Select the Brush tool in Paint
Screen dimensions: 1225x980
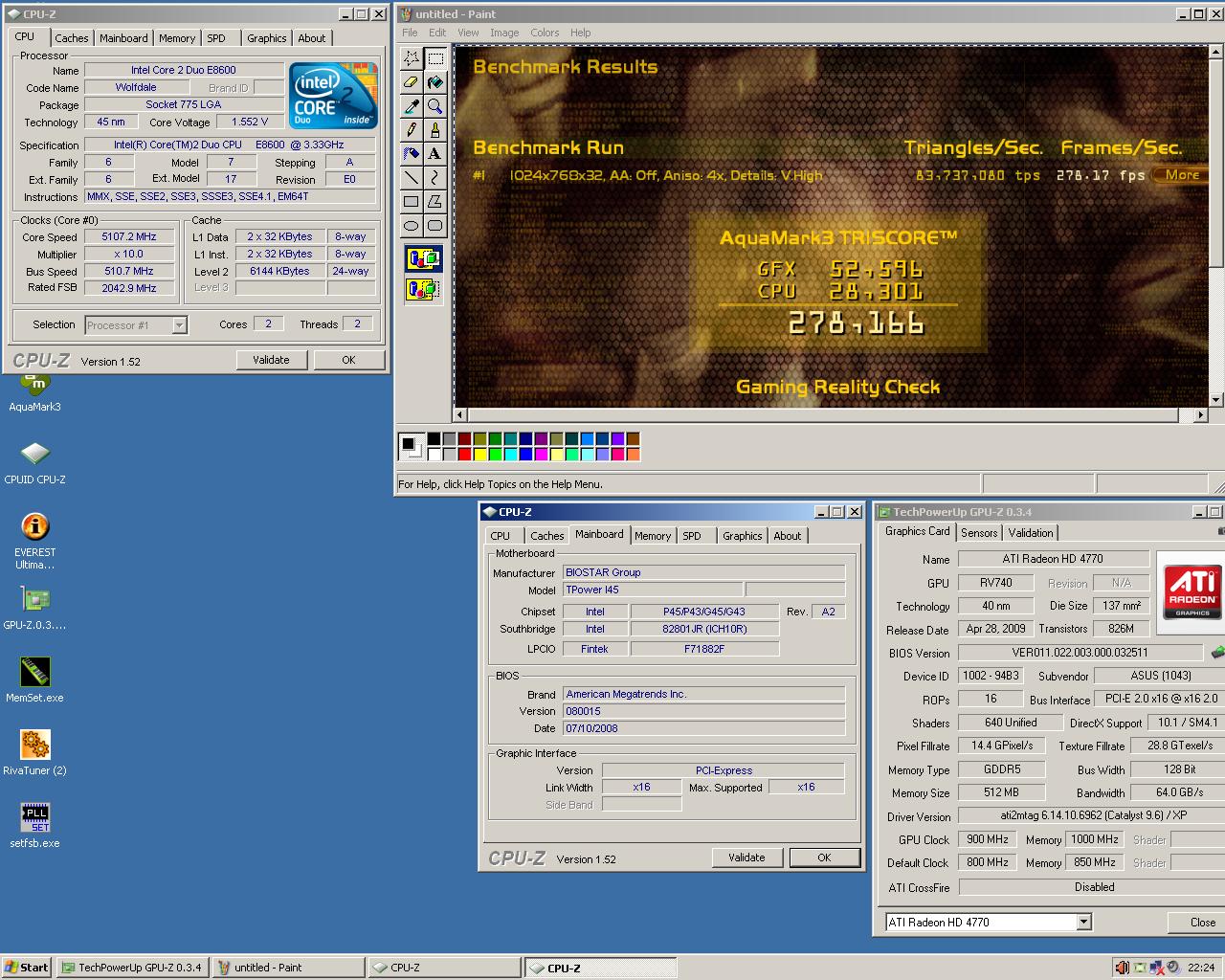tap(434, 130)
